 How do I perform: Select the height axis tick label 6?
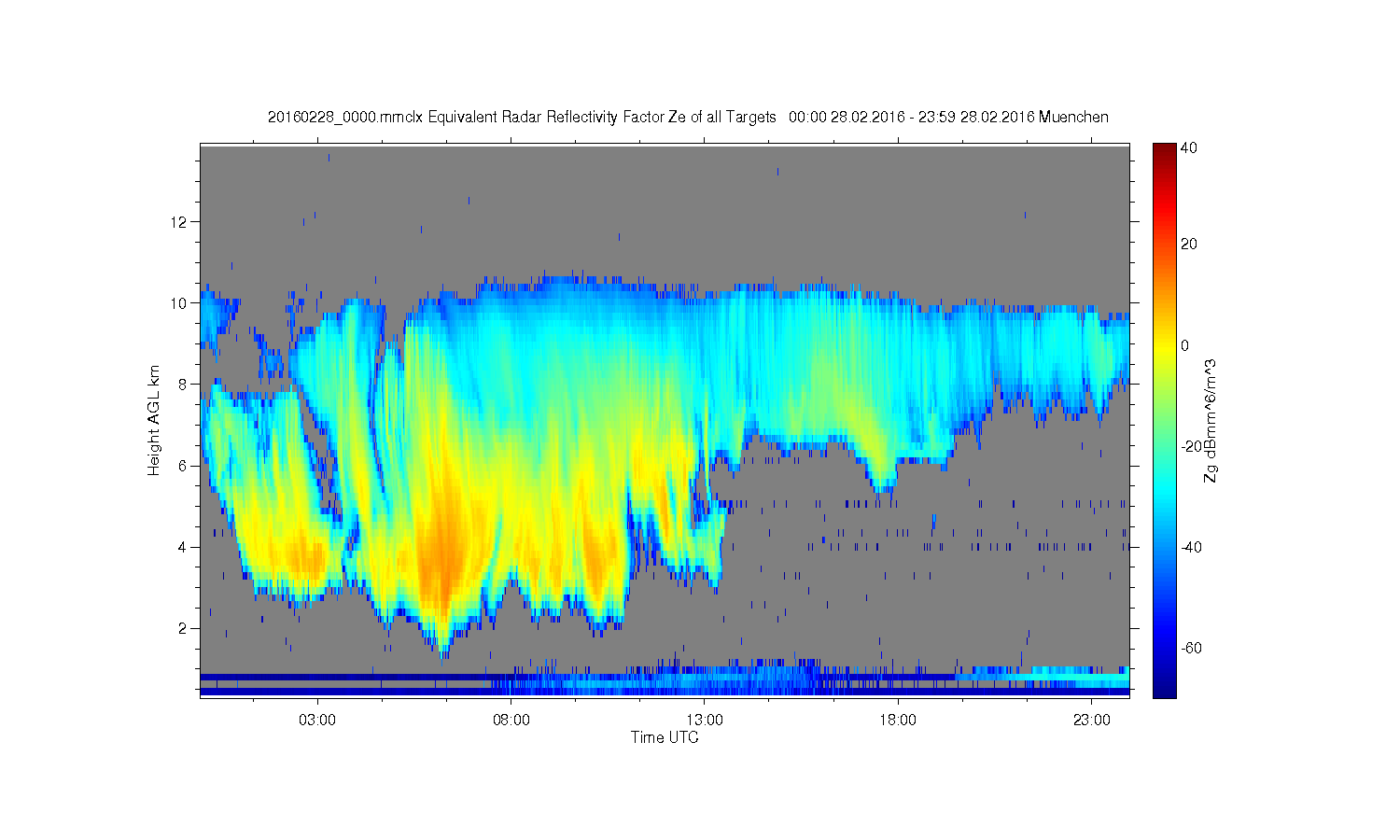(184, 466)
